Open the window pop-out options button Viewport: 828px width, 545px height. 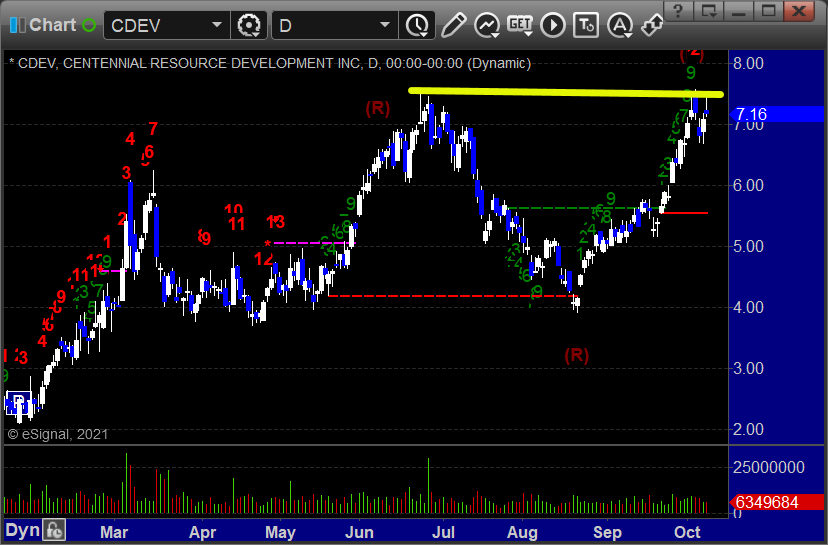tap(709, 11)
